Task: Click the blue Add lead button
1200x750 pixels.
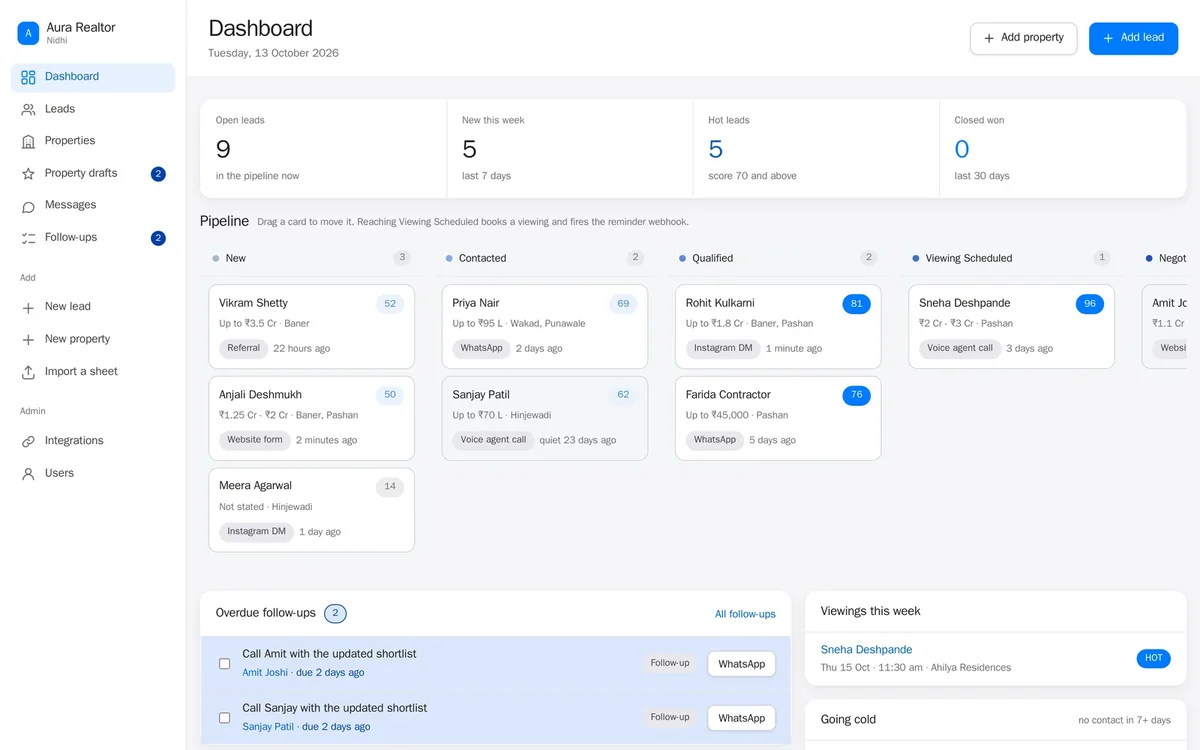Action: coord(1133,38)
